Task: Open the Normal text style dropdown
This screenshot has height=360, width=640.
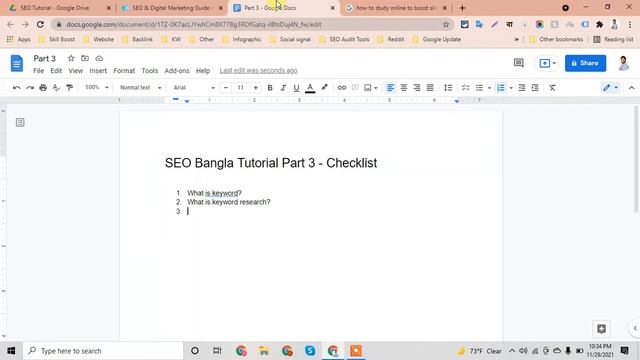Action: 140,87
